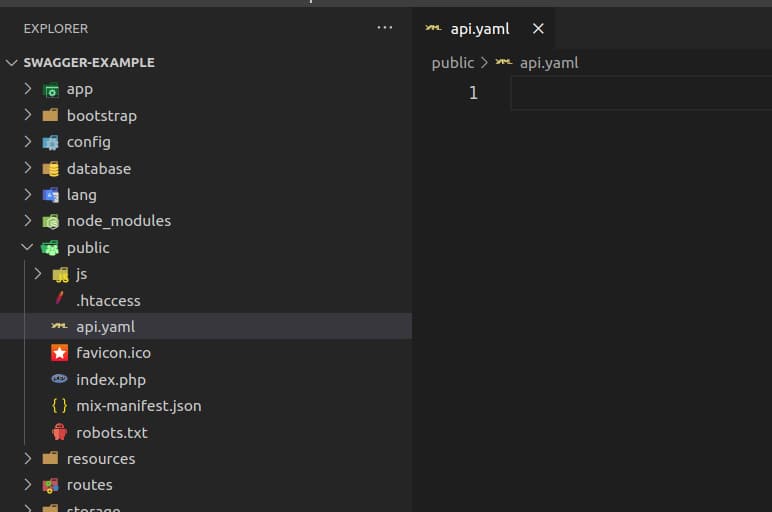Click the bootstrap folder icon
The width and height of the screenshot is (772, 512).
(50, 115)
